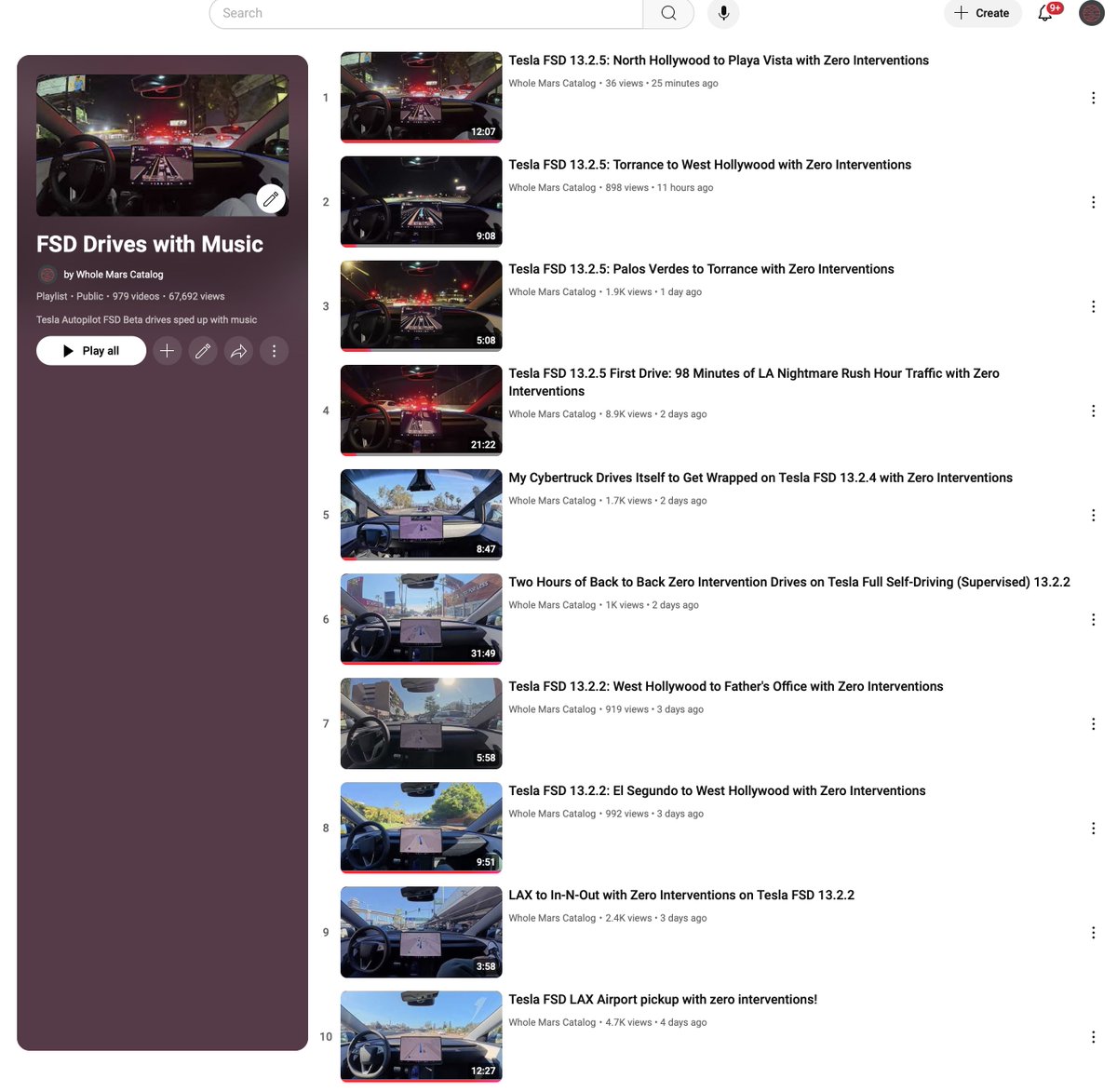The width and height of the screenshot is (1117, 1092).
Task: Open options for the Cybertruck wrap video
Action: pyautogui.click(x=1093, y=515)
